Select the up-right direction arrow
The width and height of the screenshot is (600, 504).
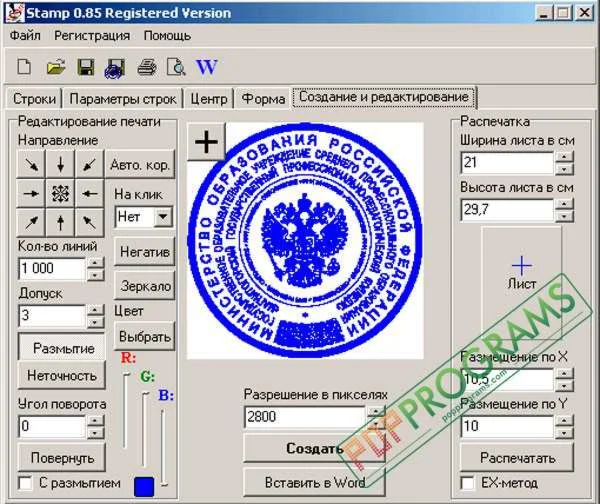31,222
